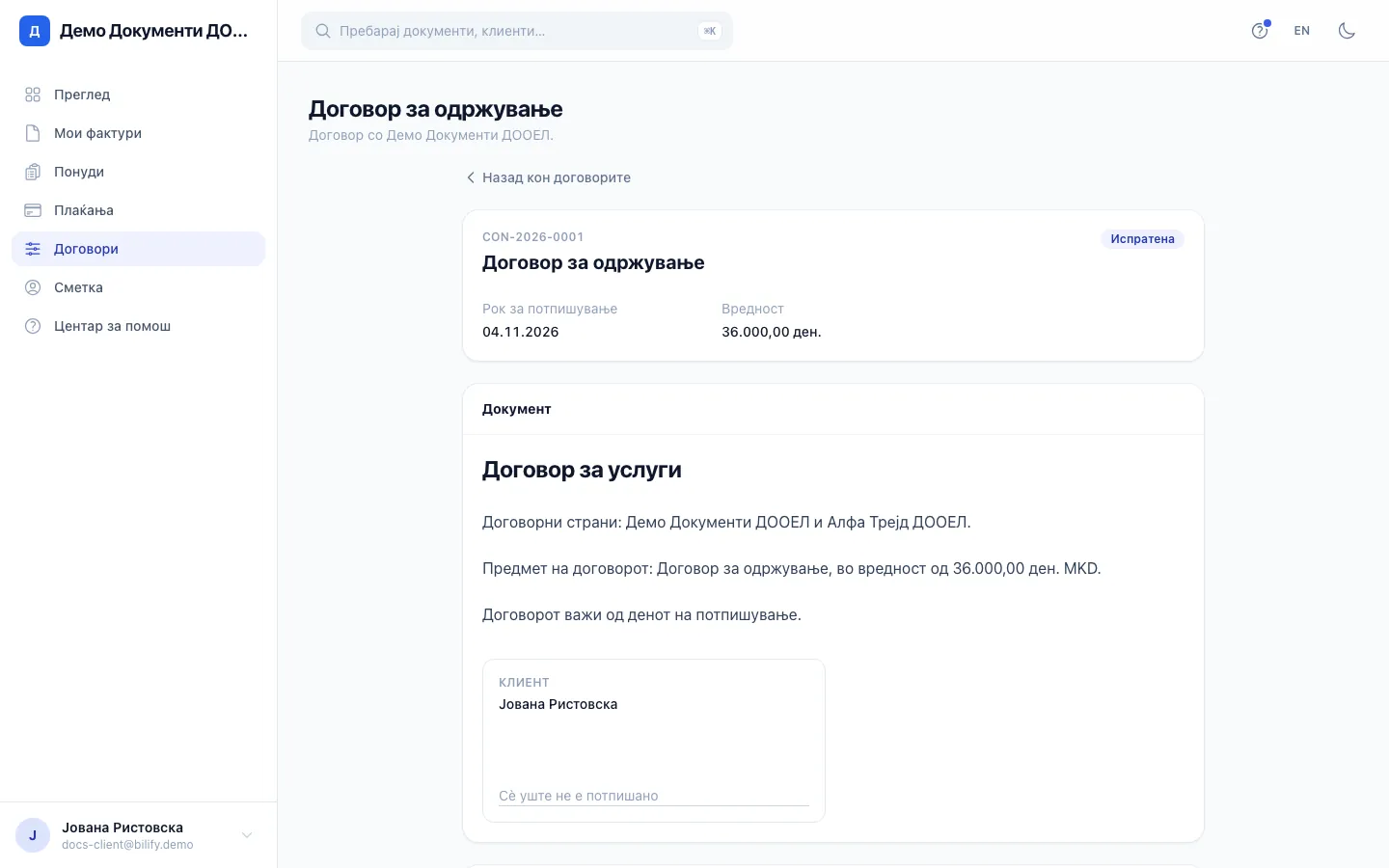The width and height of the screenshot is (1389, 868).
Task: Click the Предмет на договорот paragraph
Action: click(792, 569)
